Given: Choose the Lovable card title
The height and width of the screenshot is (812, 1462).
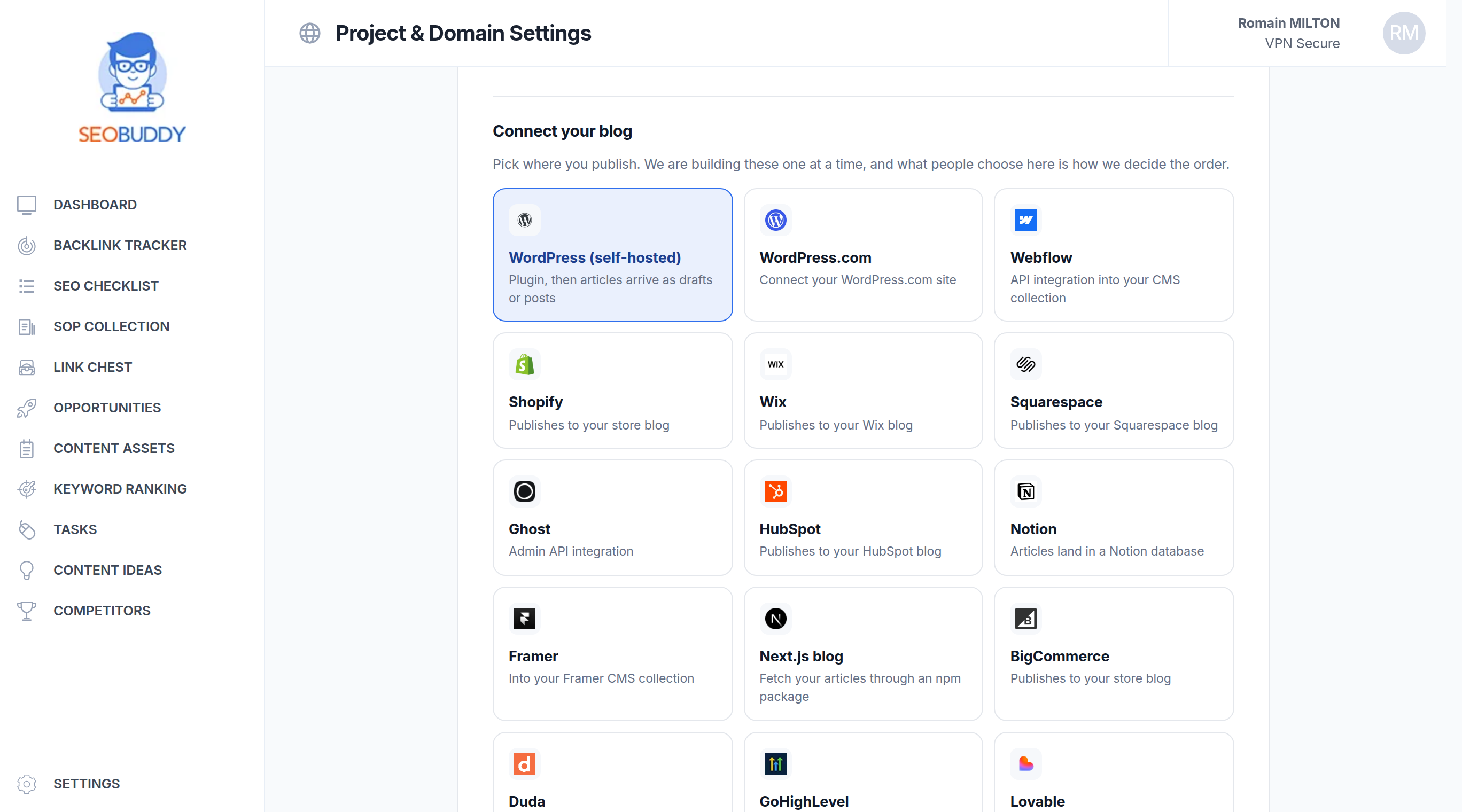Looking at the screenshot, I should point(1037,801).
